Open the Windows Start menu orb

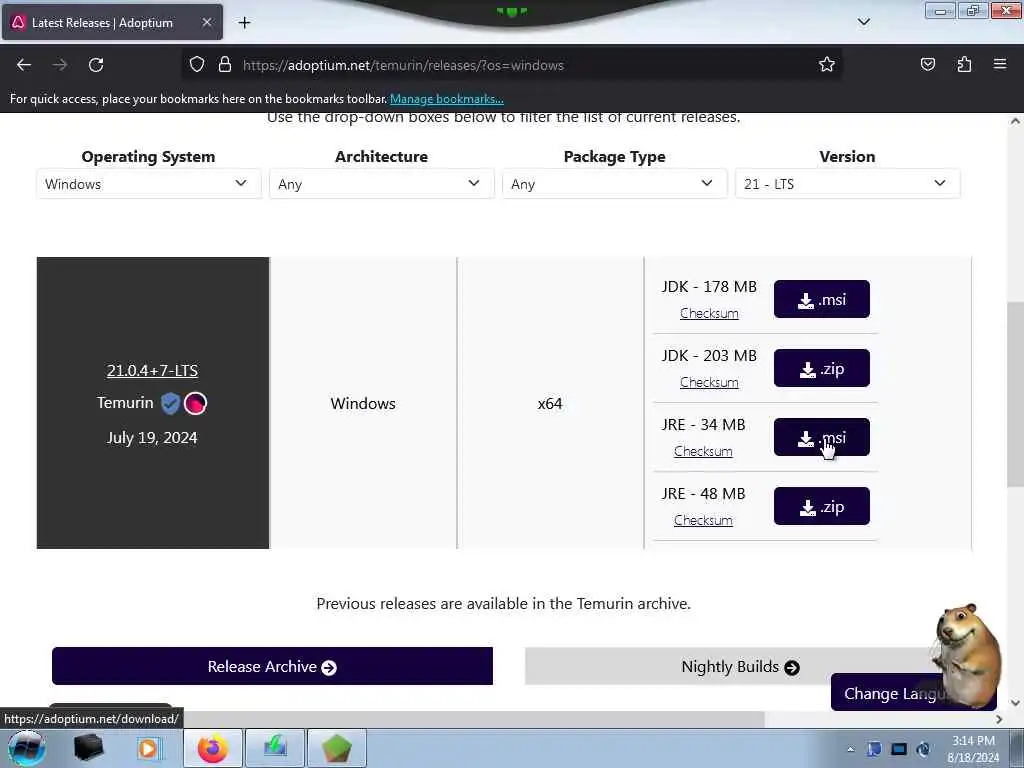click(x=27, y=748)
